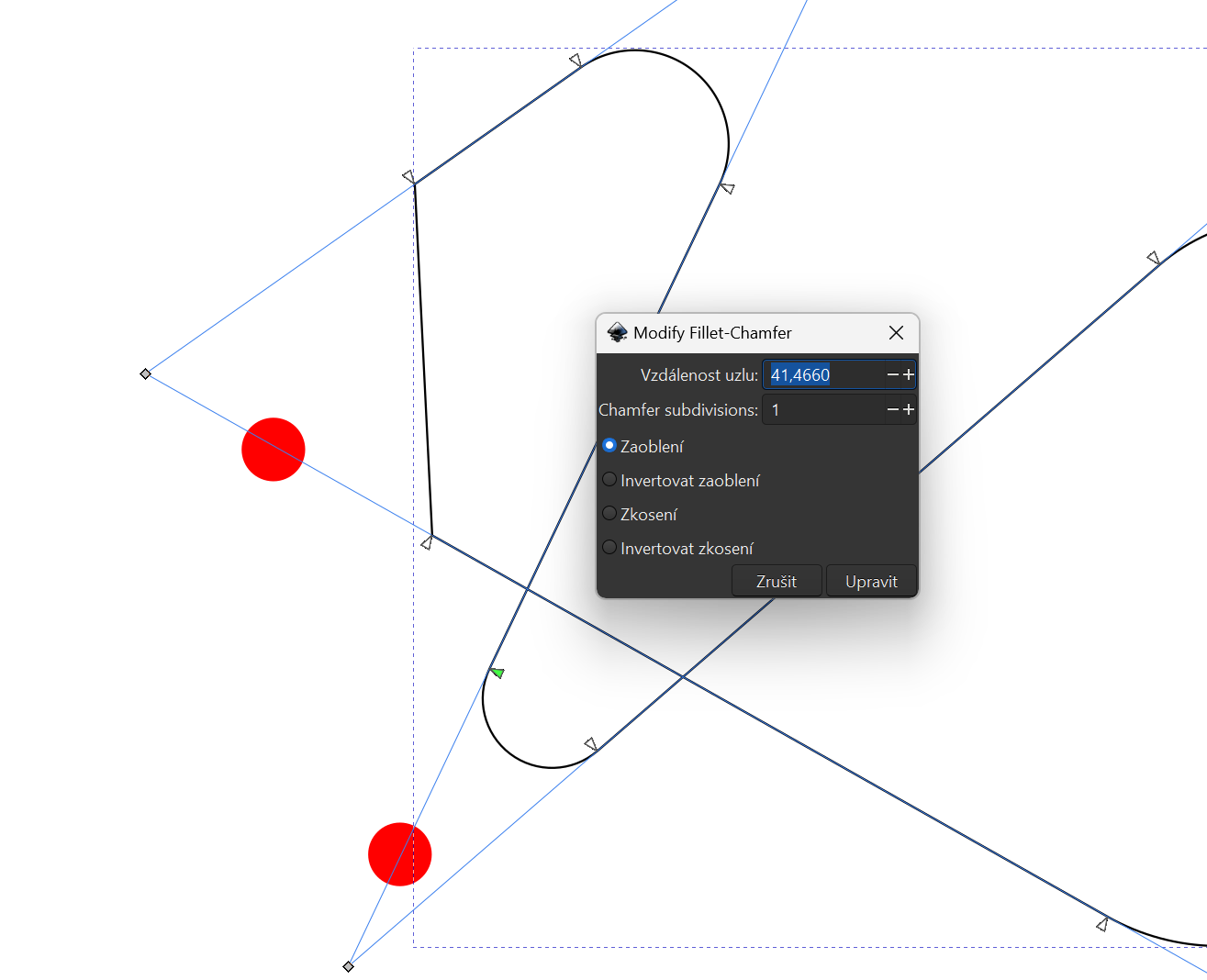Click the green fillet knot triangle
This screenshot has height=980, width=1207.
coord(497,673)
